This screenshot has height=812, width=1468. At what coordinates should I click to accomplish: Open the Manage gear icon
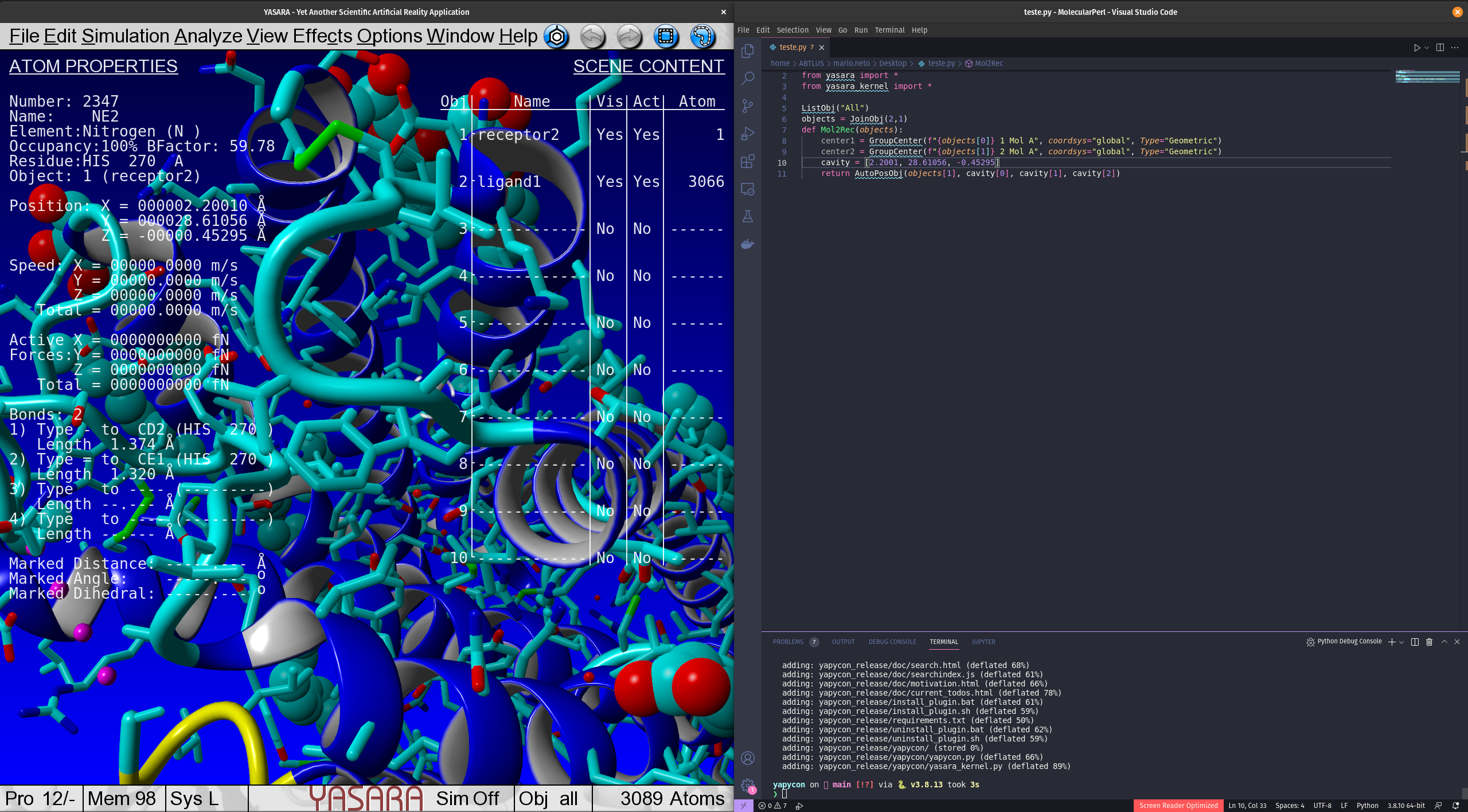[x=747, y=786]
